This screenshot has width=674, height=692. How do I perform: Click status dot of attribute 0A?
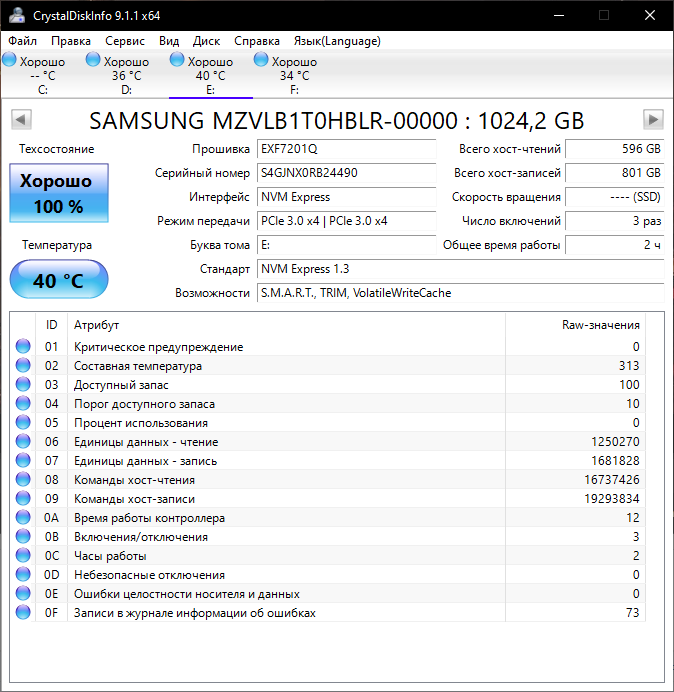click(23, 517)
